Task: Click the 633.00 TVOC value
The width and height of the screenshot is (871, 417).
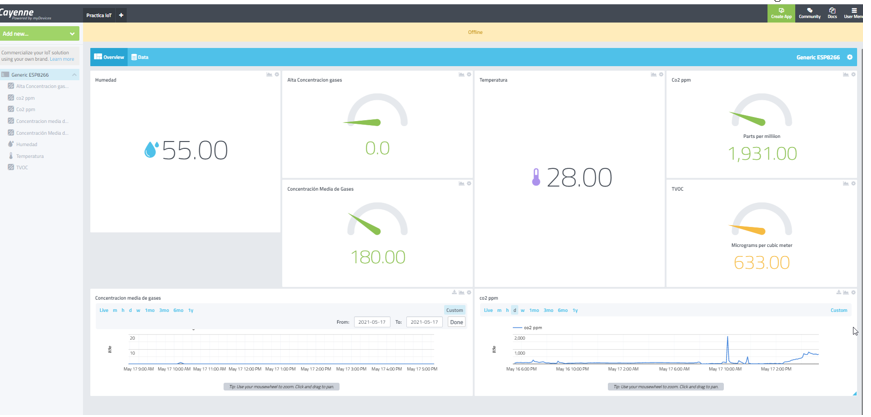Action: [762, 263]
